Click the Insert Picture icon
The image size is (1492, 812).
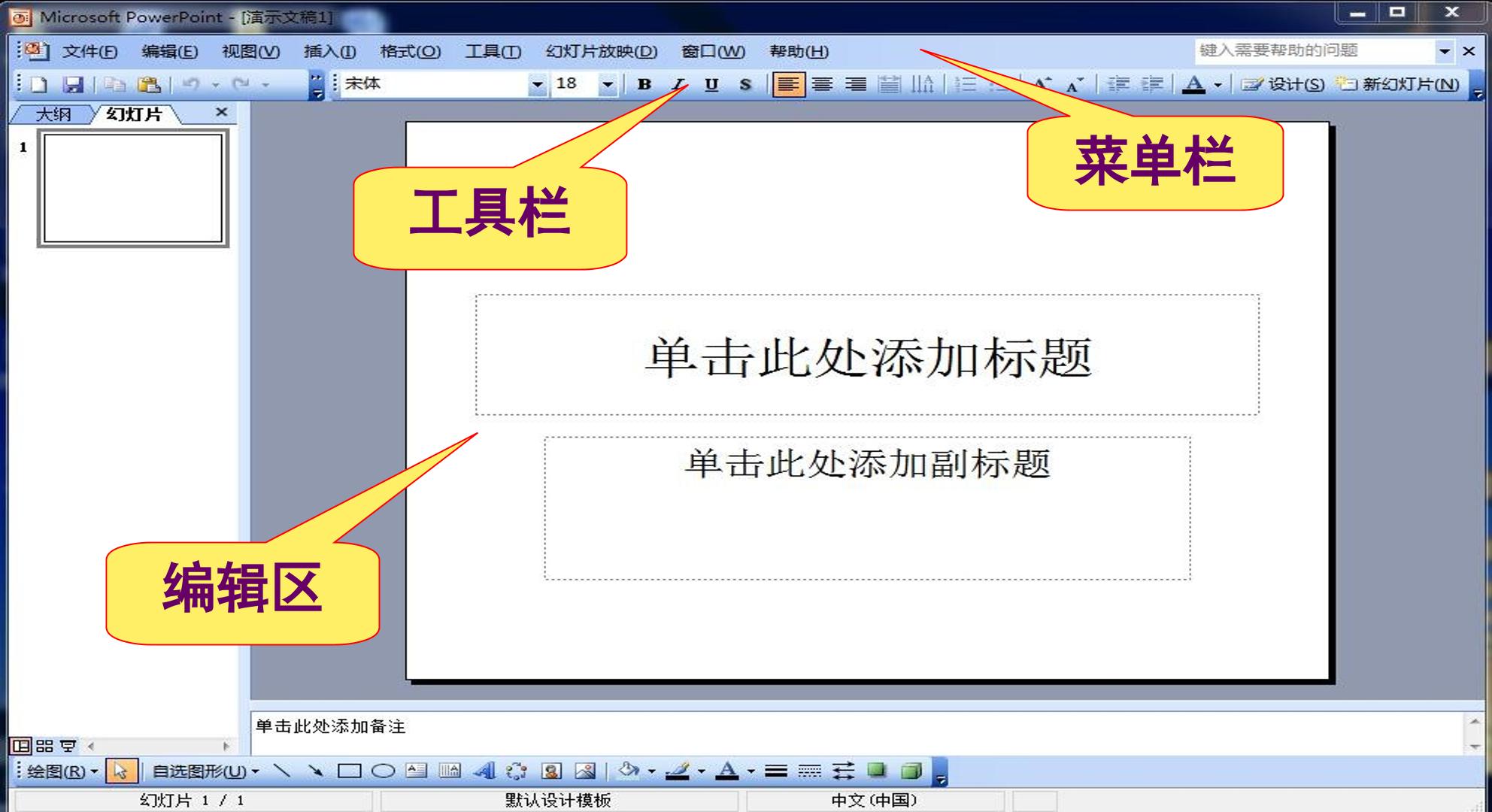[x=585, y=771]
